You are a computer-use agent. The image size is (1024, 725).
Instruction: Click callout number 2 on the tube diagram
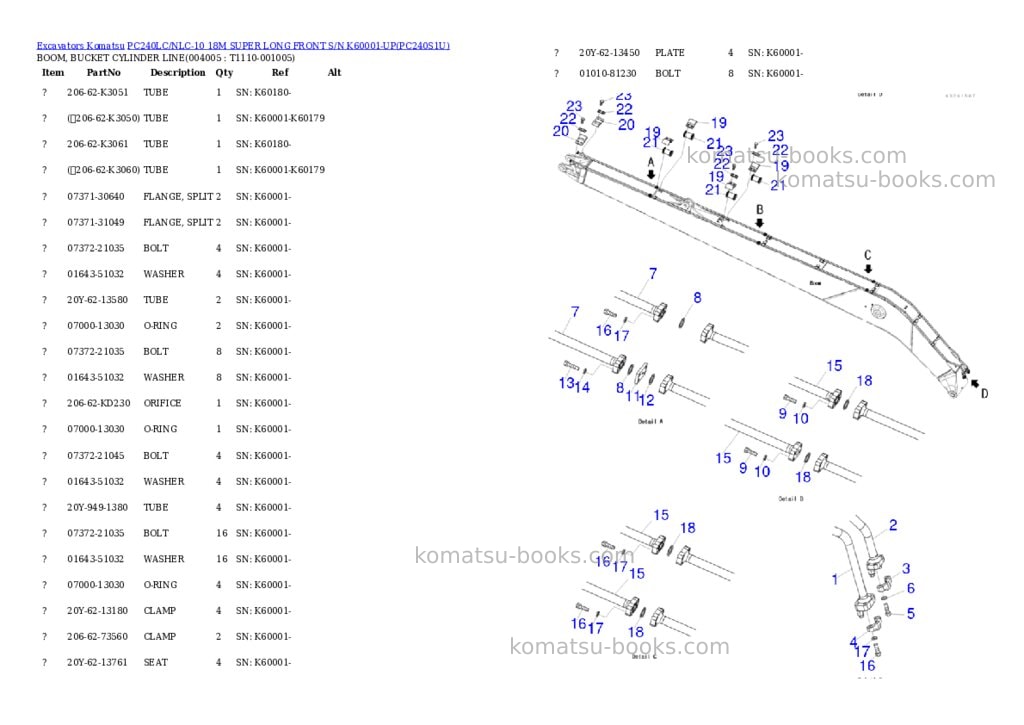coord(893,525)
